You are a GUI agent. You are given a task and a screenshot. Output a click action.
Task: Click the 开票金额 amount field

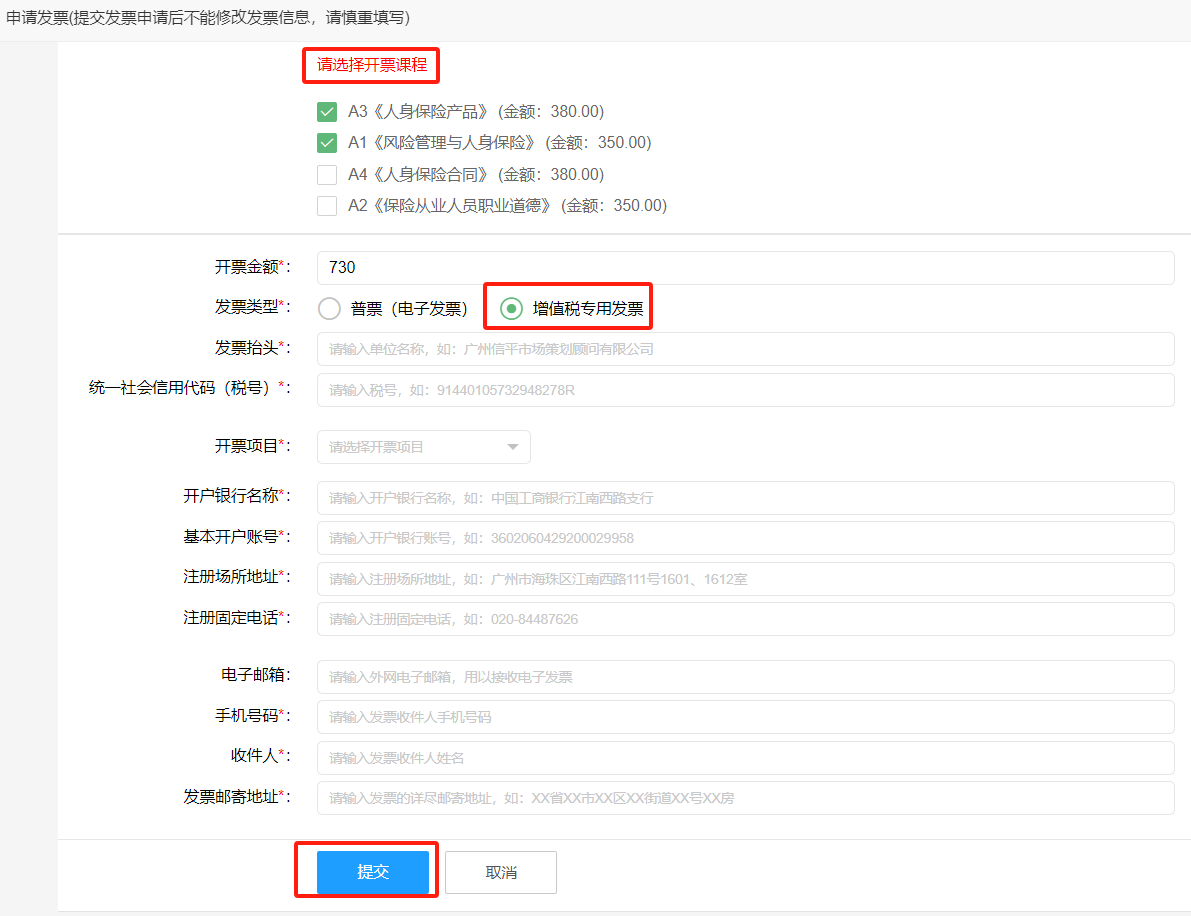(745, 267)
